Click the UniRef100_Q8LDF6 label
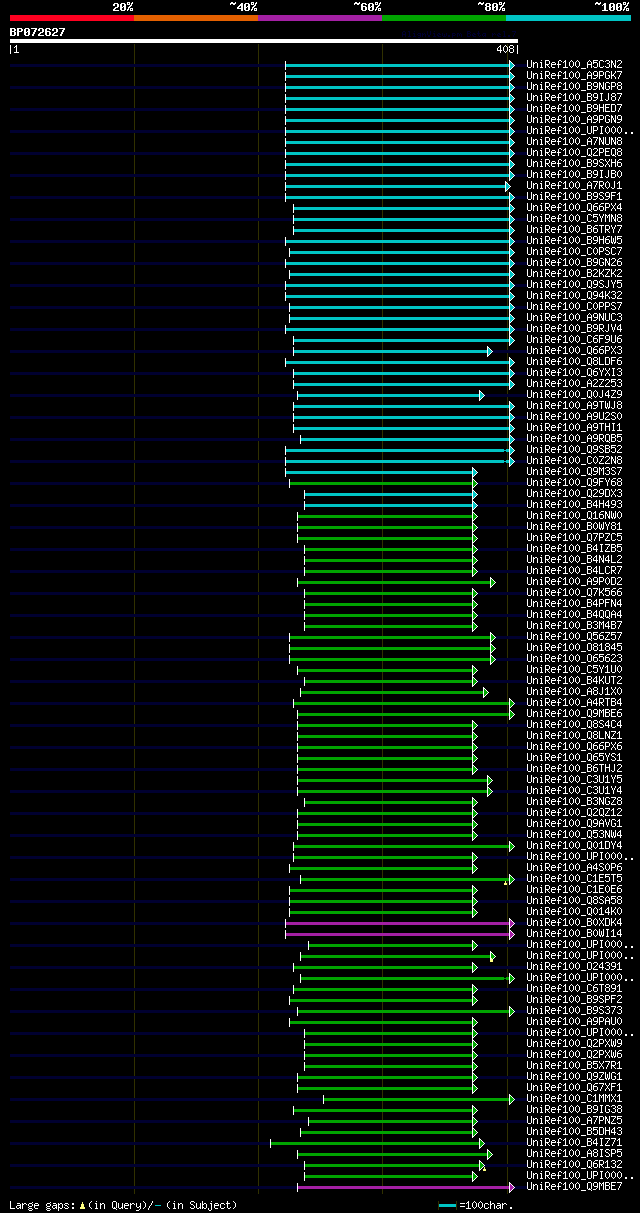Screen dimensions: 640x1213 (574, 361)
